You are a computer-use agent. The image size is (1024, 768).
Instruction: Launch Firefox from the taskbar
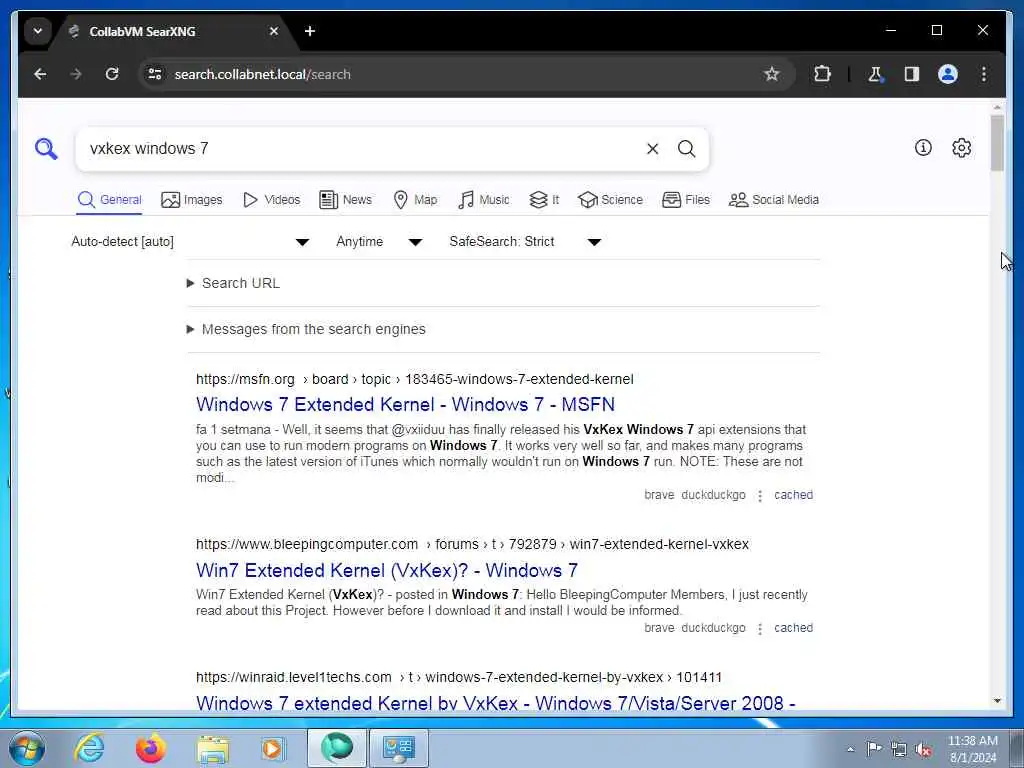150,748
